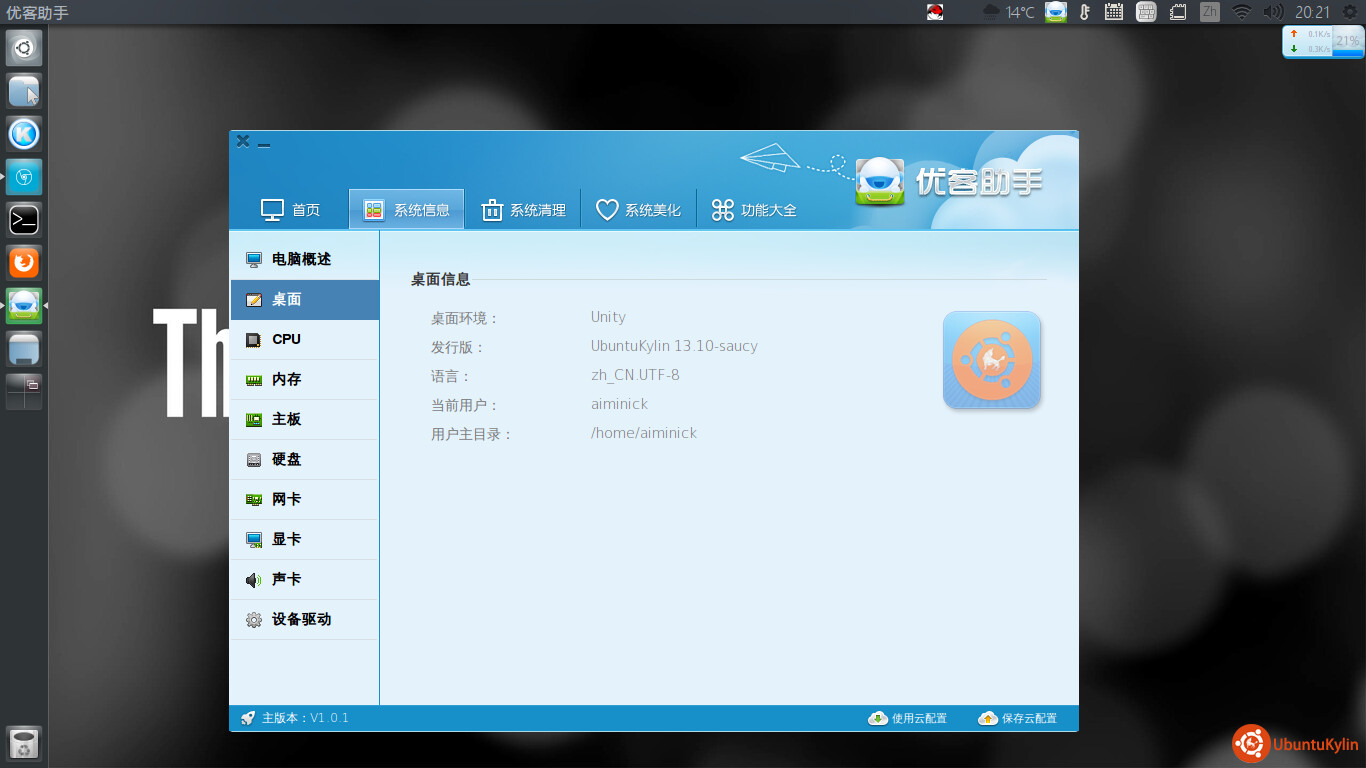Image resolution: width=1366 pixels, height=768 pixels.
Task: Open 设备驱动 device drivers gear icon
Action: point(254,620)
